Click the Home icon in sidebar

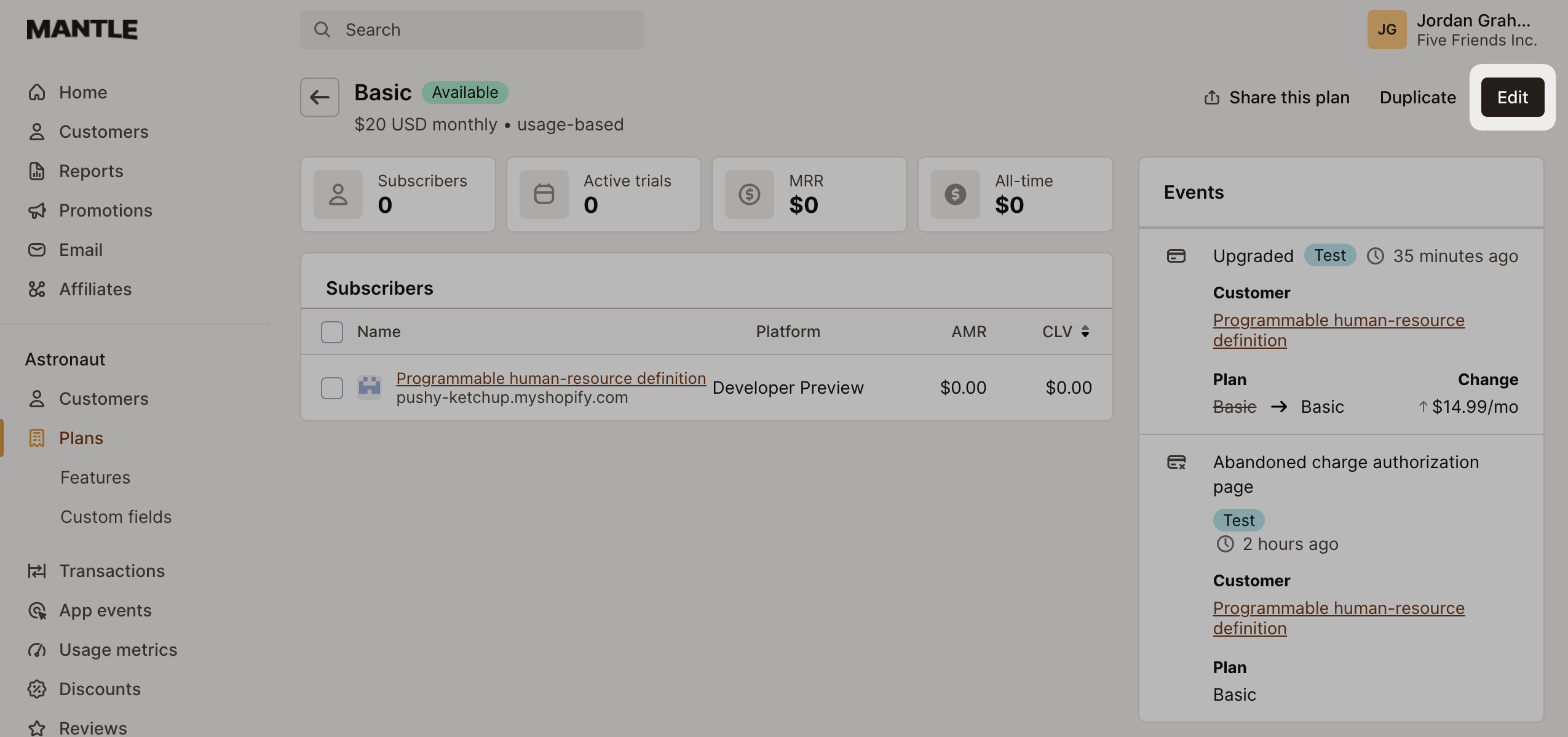[37, 92]
